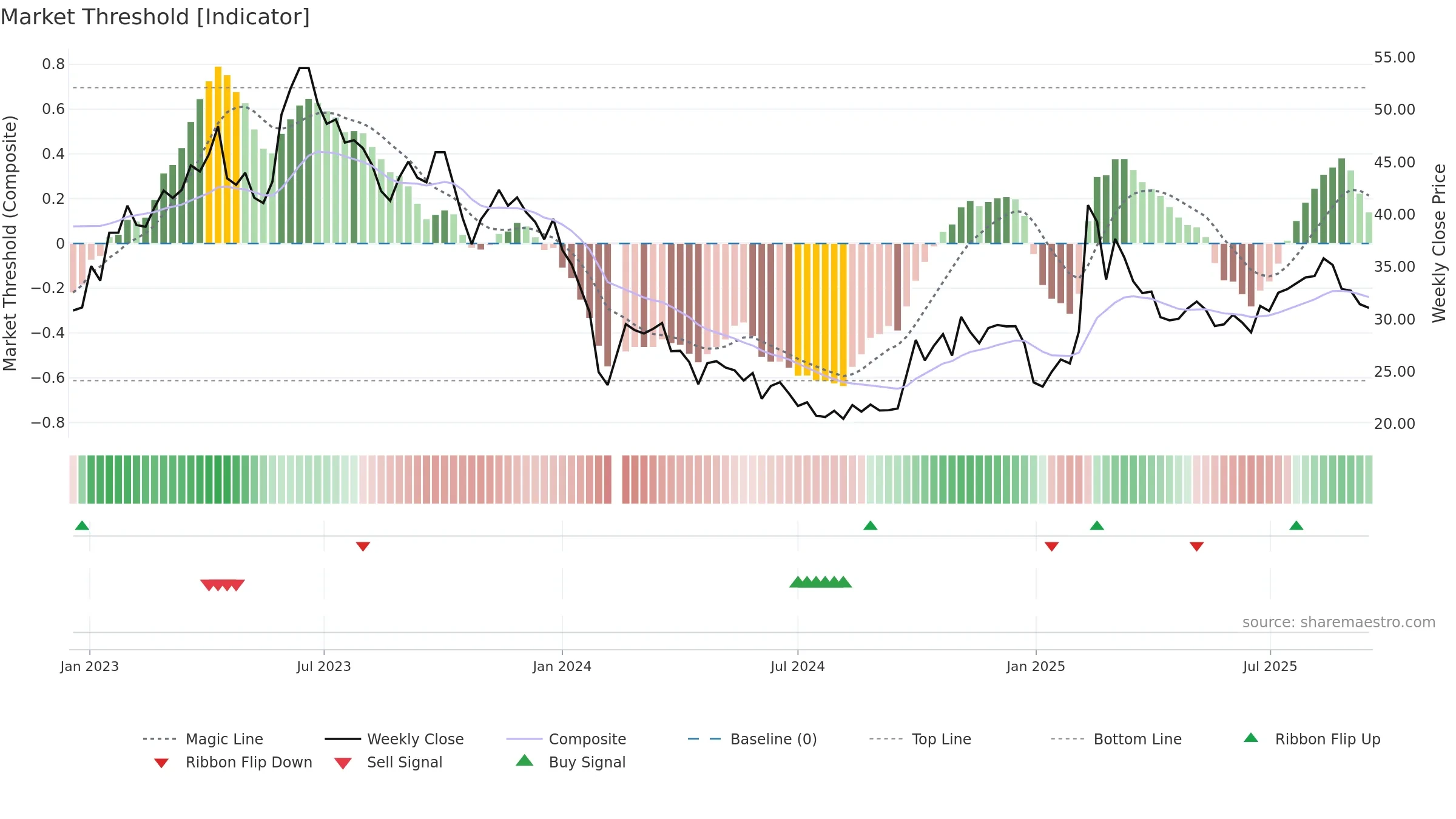Click the red ribbon flip down marker after Jul 2023

(x=363, y=547)
